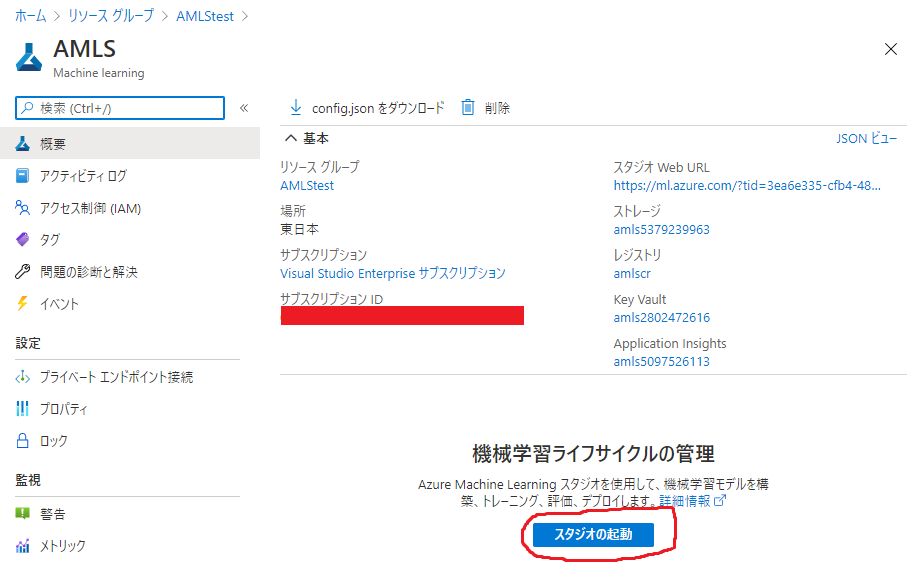Launch the studio with スタジオの起動 button

point(593,534)
